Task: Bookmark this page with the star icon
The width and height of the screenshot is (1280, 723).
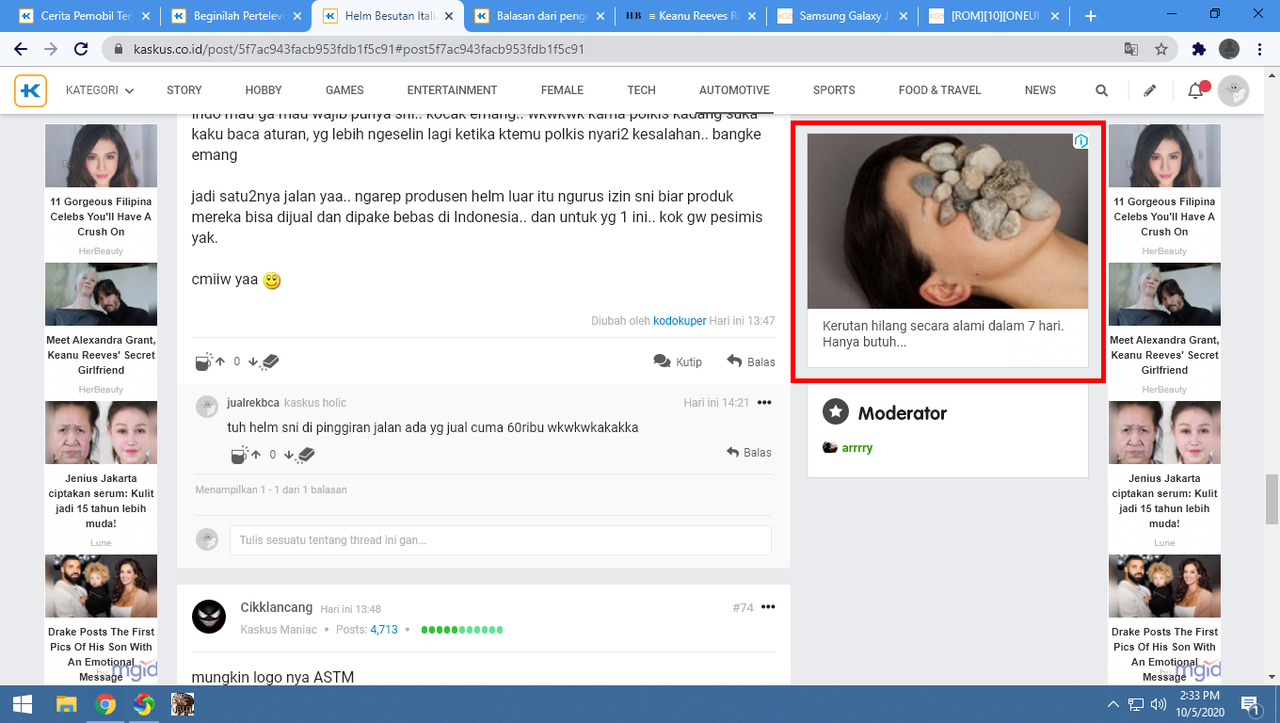Action: click(x=1161, y=49)
